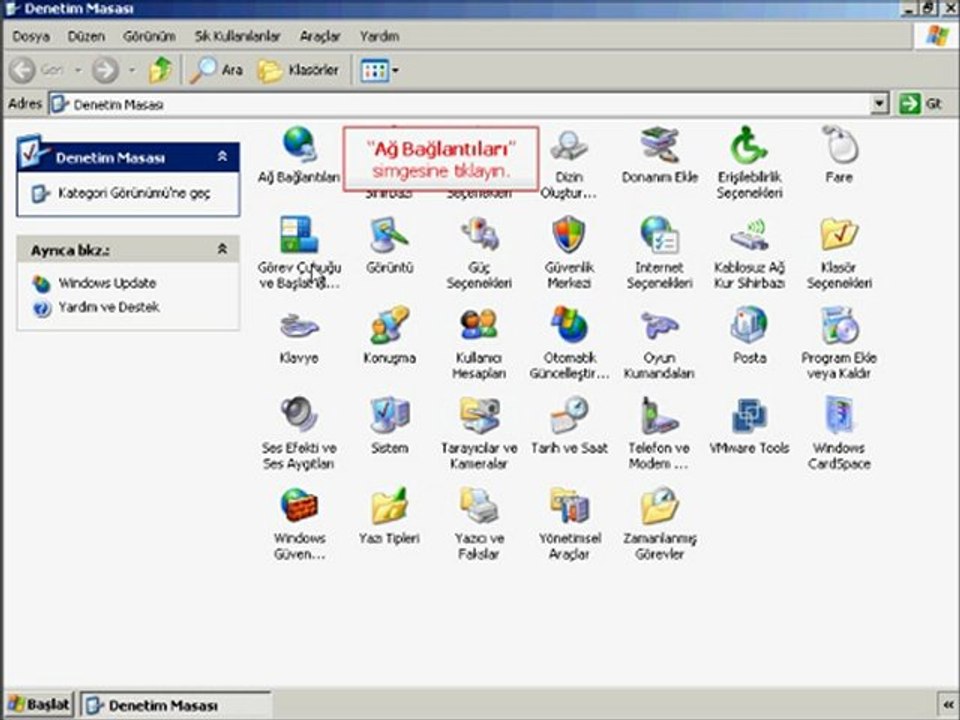Open Windows Update link

pos(107,283)
